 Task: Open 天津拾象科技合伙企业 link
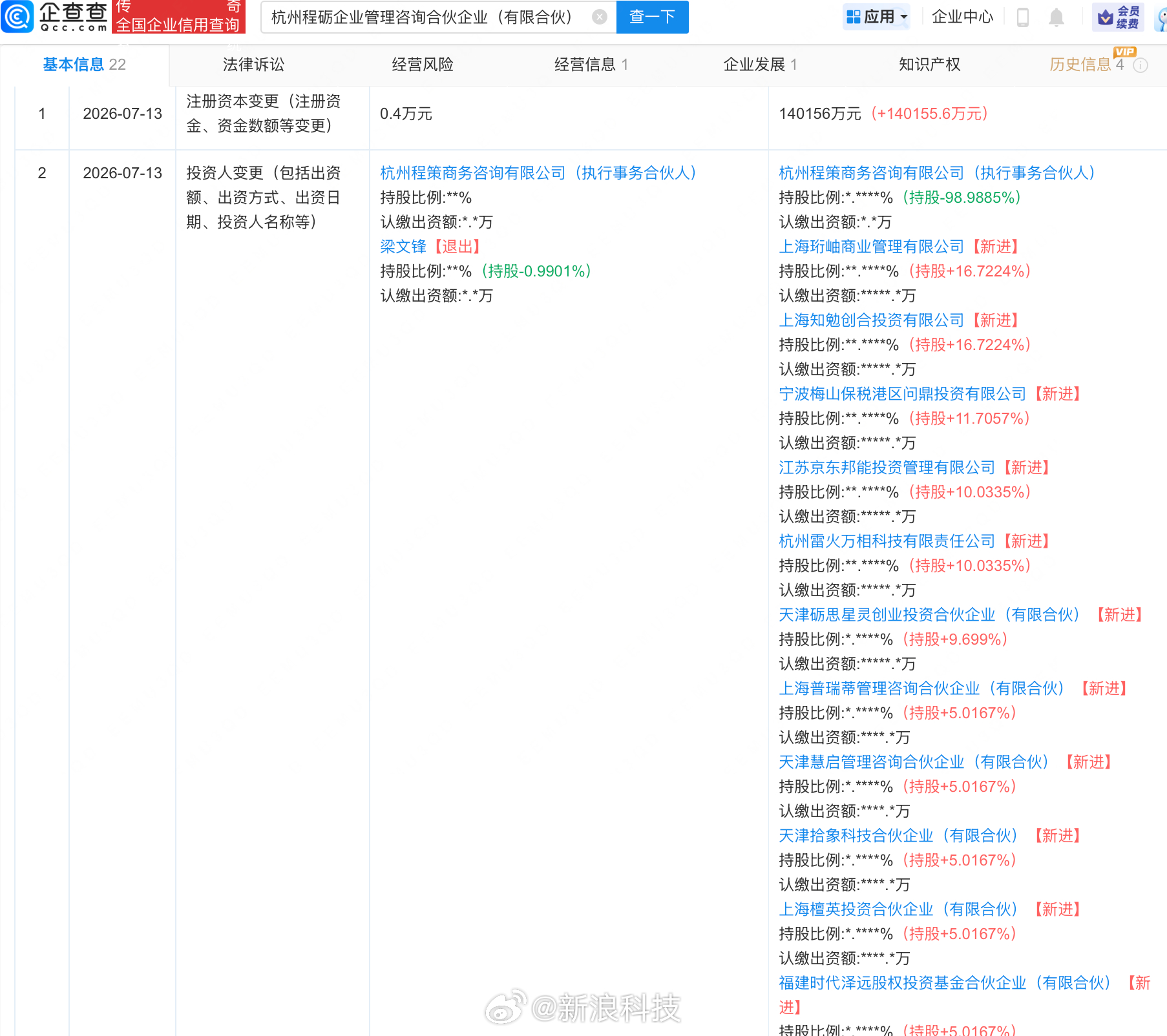point(899,836)
